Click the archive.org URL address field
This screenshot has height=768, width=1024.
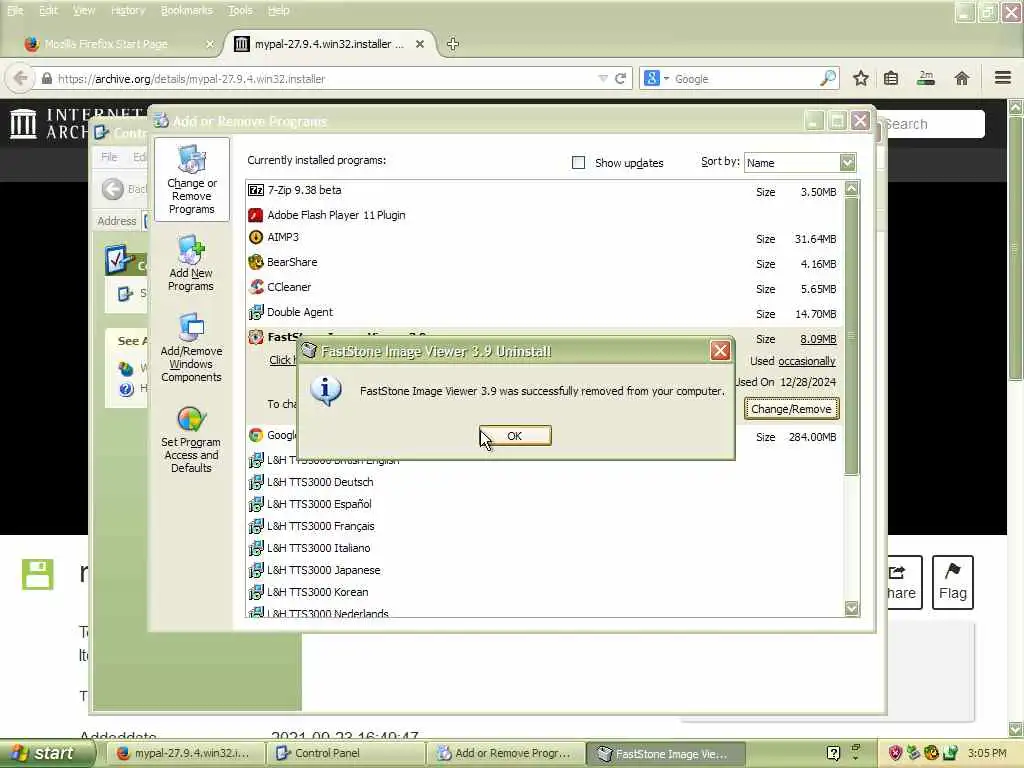320,79
